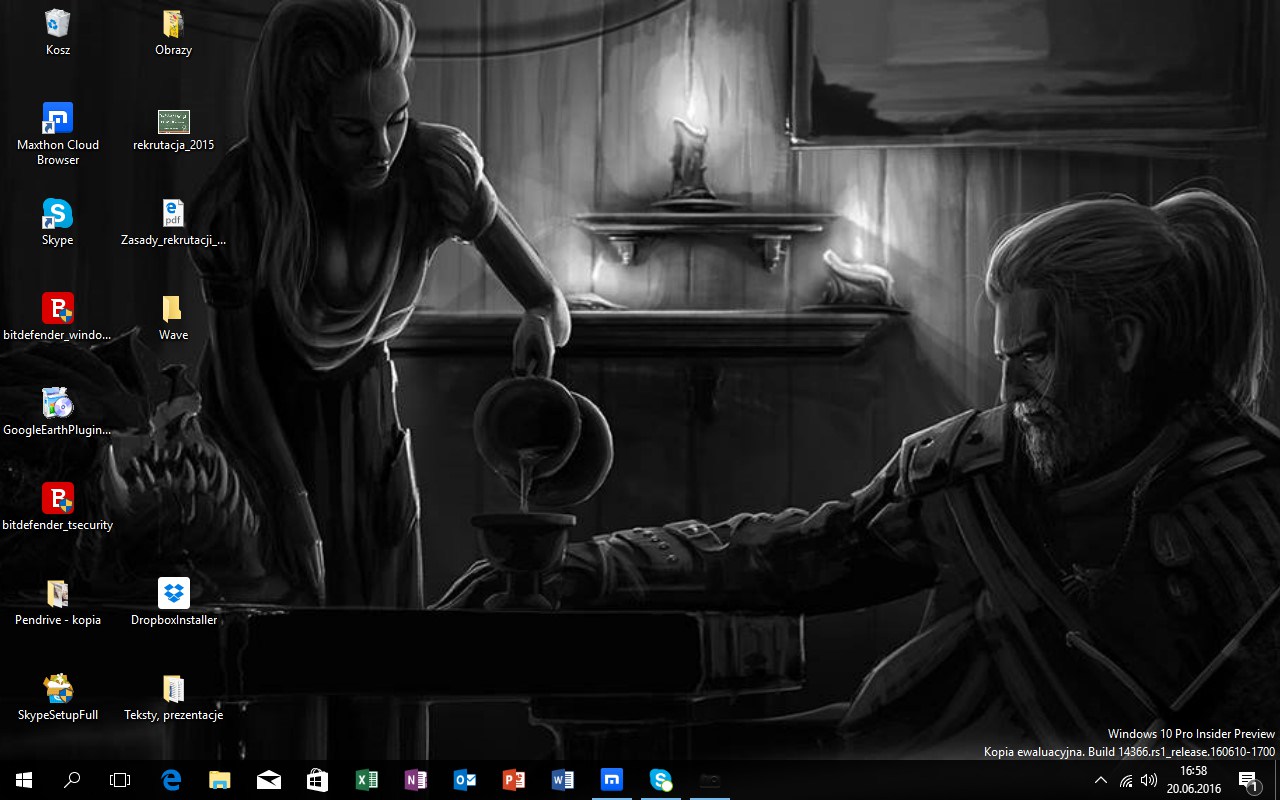Select the Obrazy folder on the desktop
Screen dimensions: 1280x800
173,32
